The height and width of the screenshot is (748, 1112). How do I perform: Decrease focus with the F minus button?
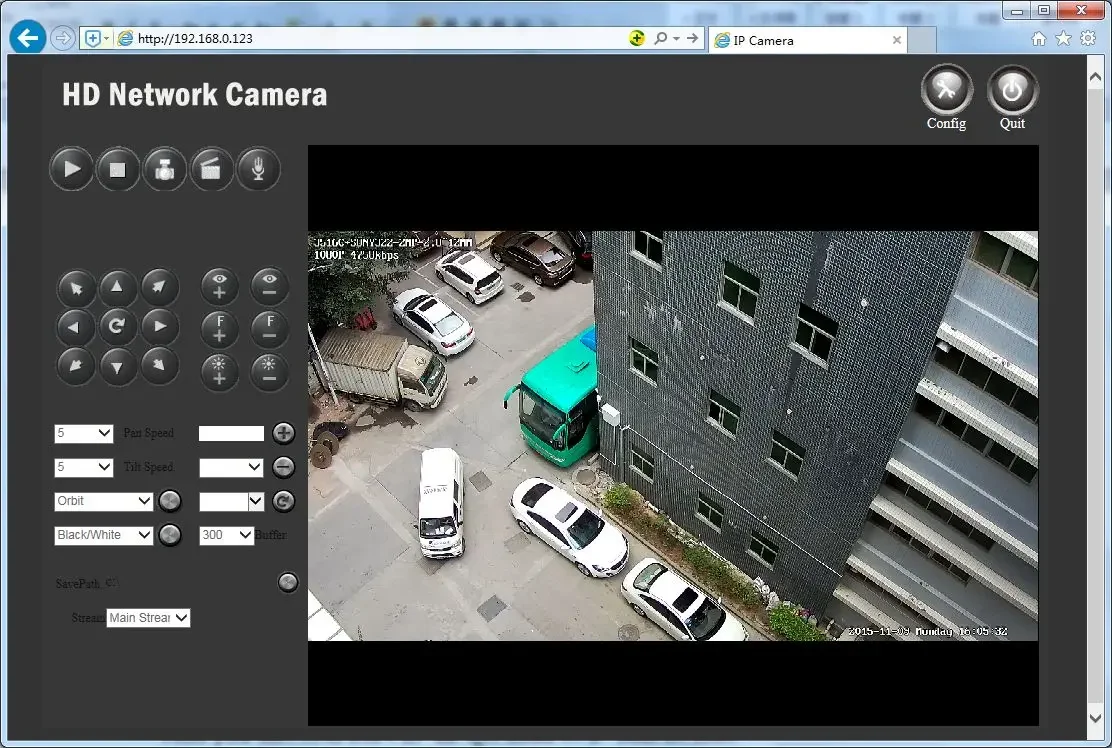pyautogui.click(x=269, y=329)
